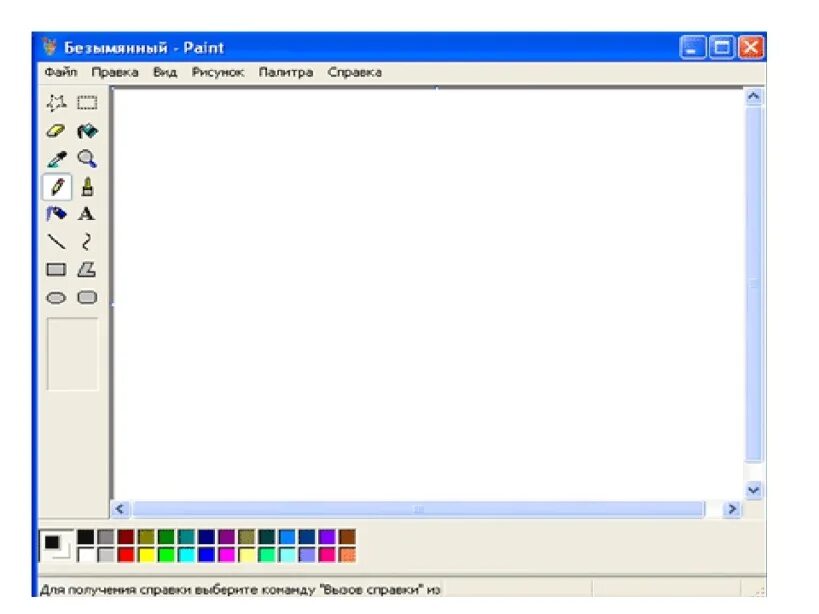Click the current foreground/background color box

[x=56, y=546]
